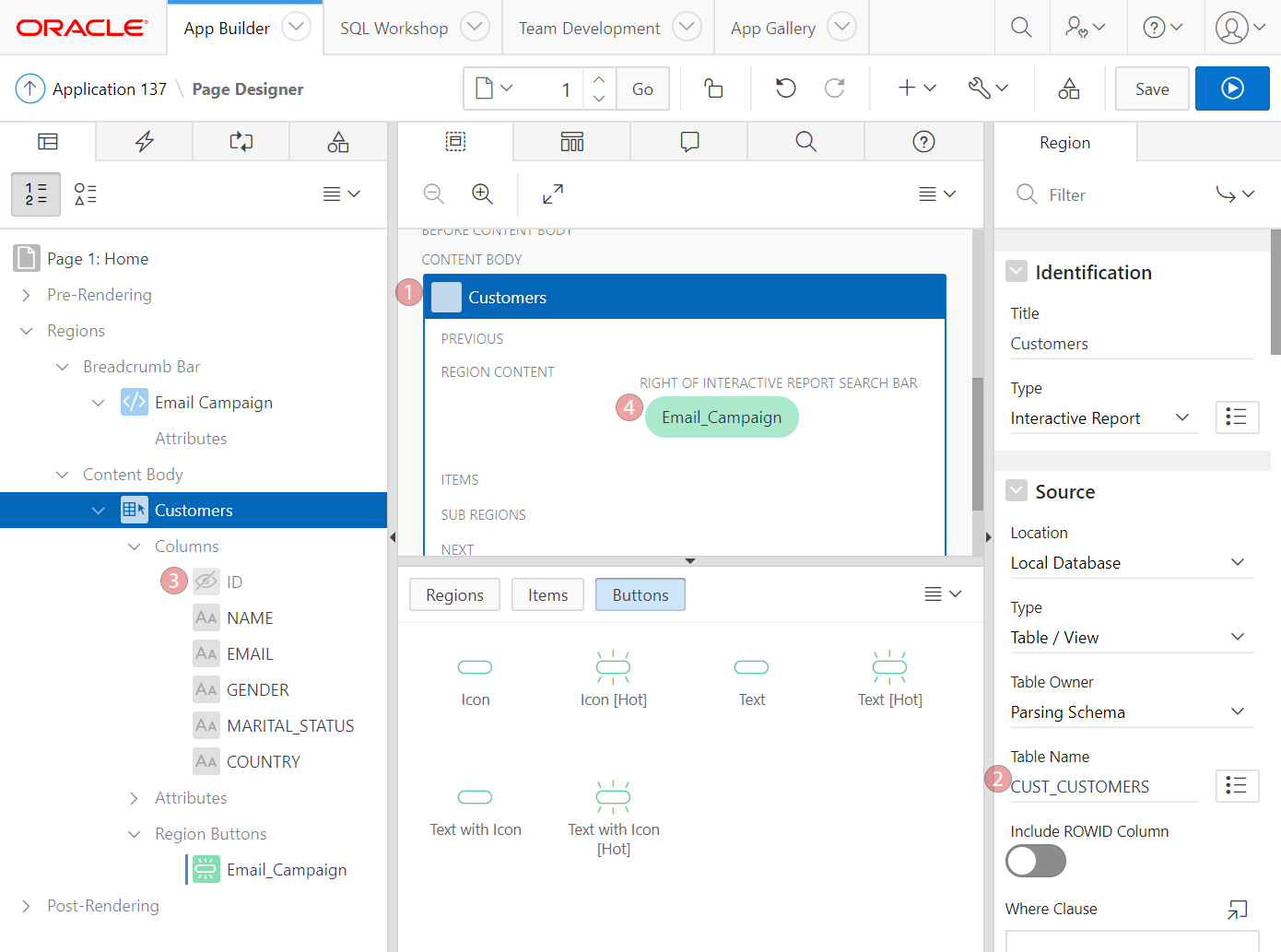Select group by component type view
1281x952 pixels.
(86, 194)
